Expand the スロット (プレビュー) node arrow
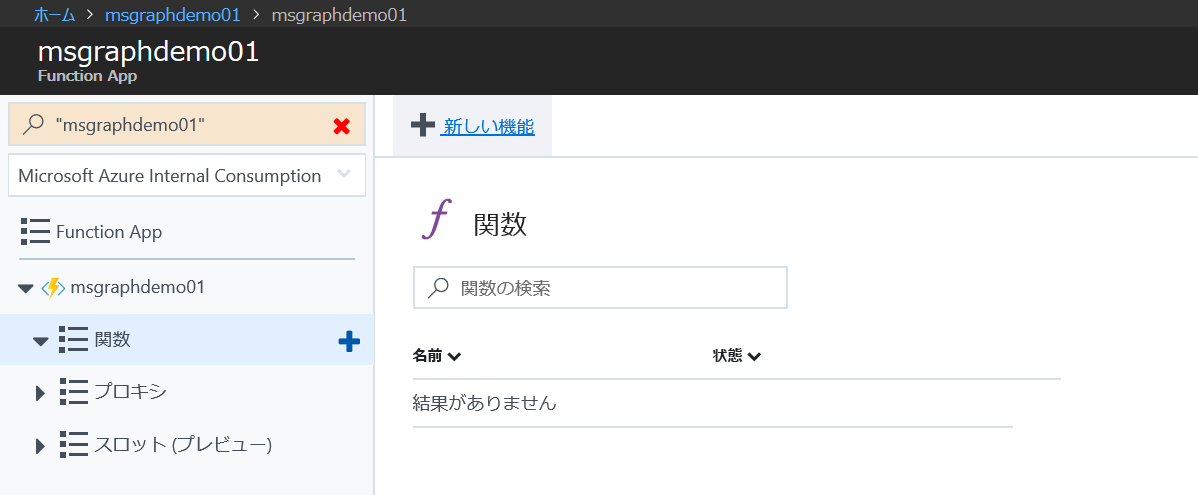1198x495 pixels. point(40,446)
